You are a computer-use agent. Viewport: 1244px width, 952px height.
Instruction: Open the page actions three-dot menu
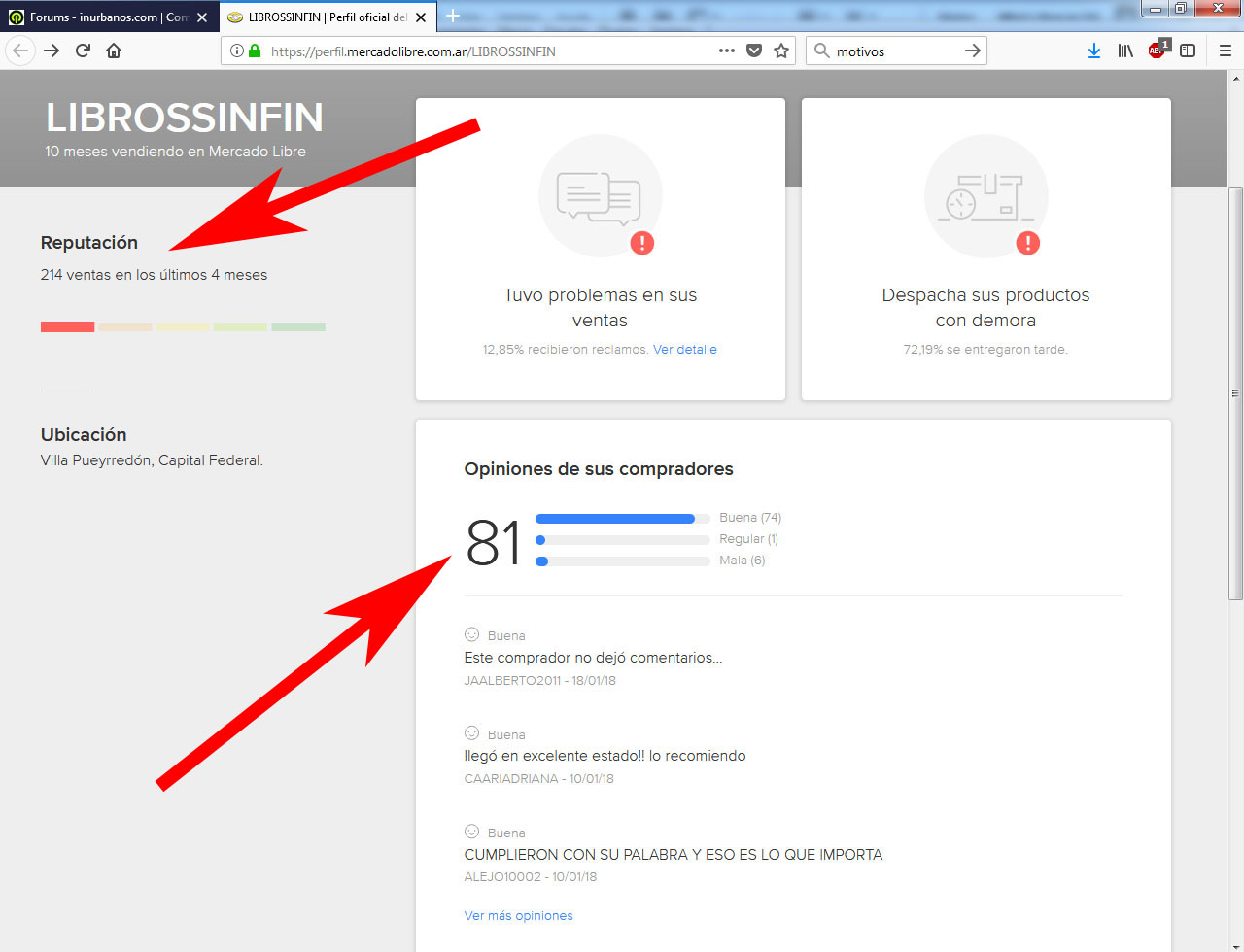click(x=727, y=51)
